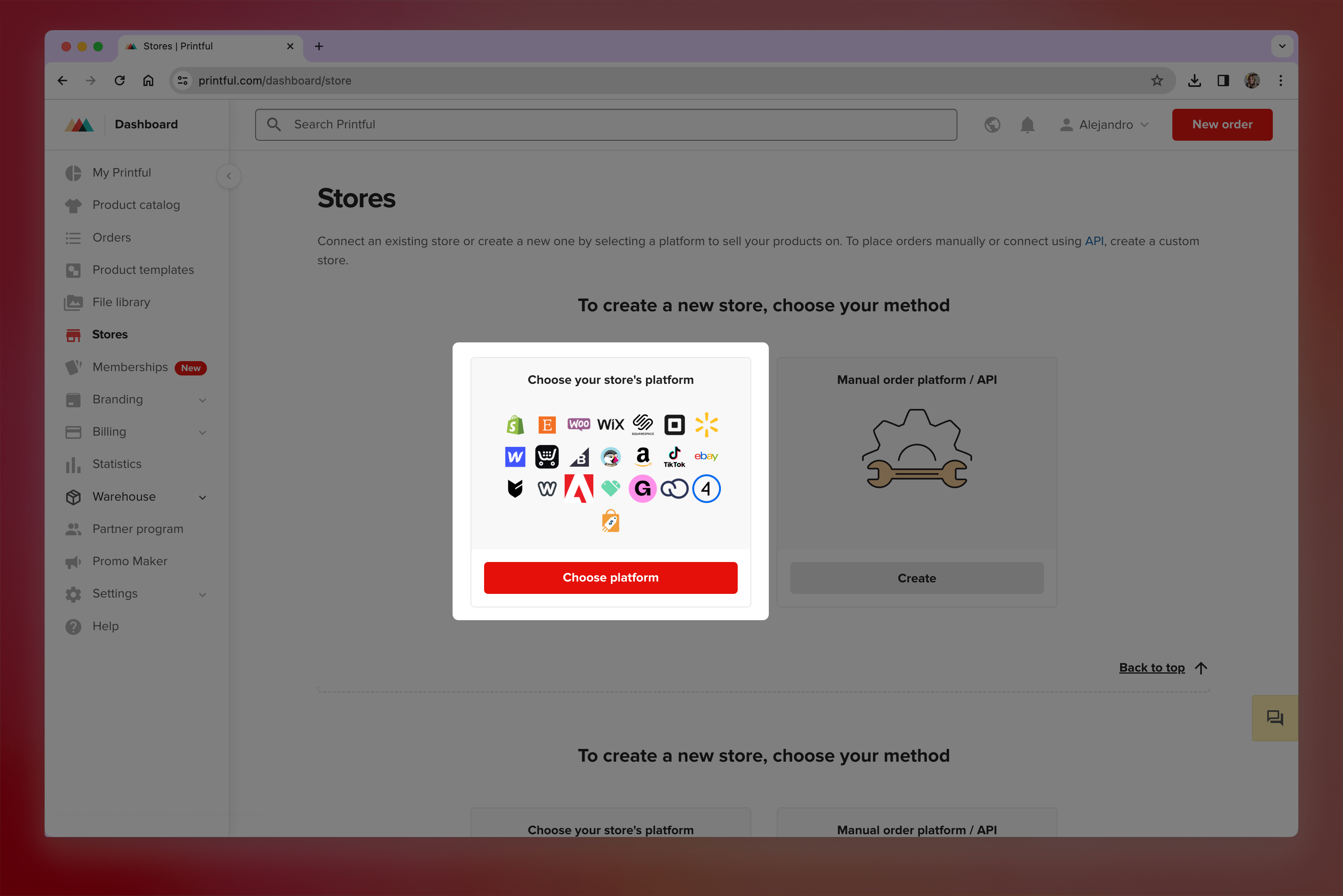Click the Ecwid shopping cart logo
The width and height of the screenshot is (1343, 896).
[x=547, y=457]
